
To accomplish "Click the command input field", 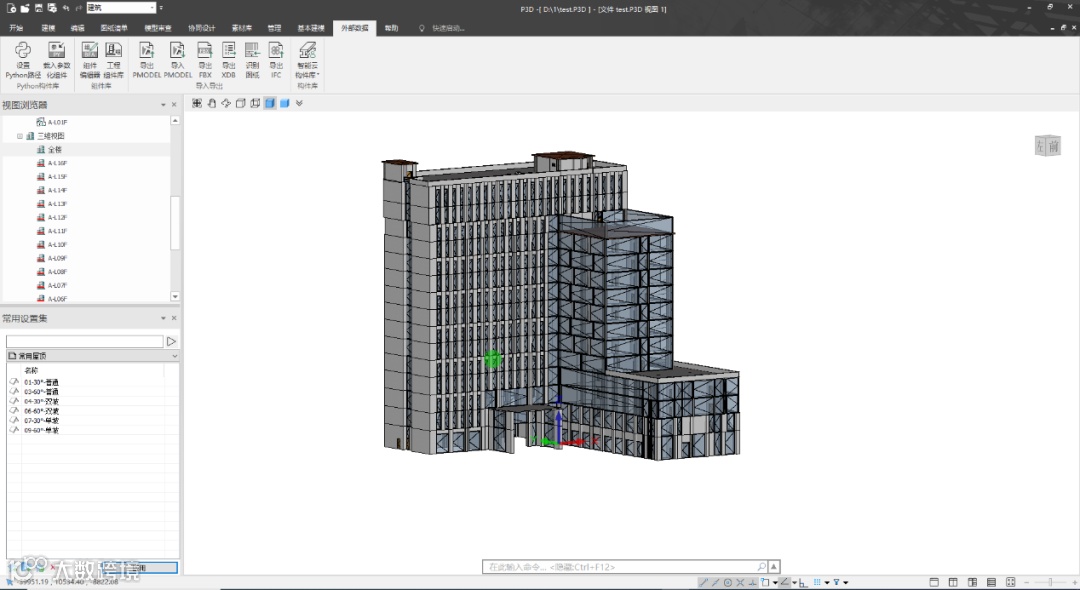I will point(620,567).
